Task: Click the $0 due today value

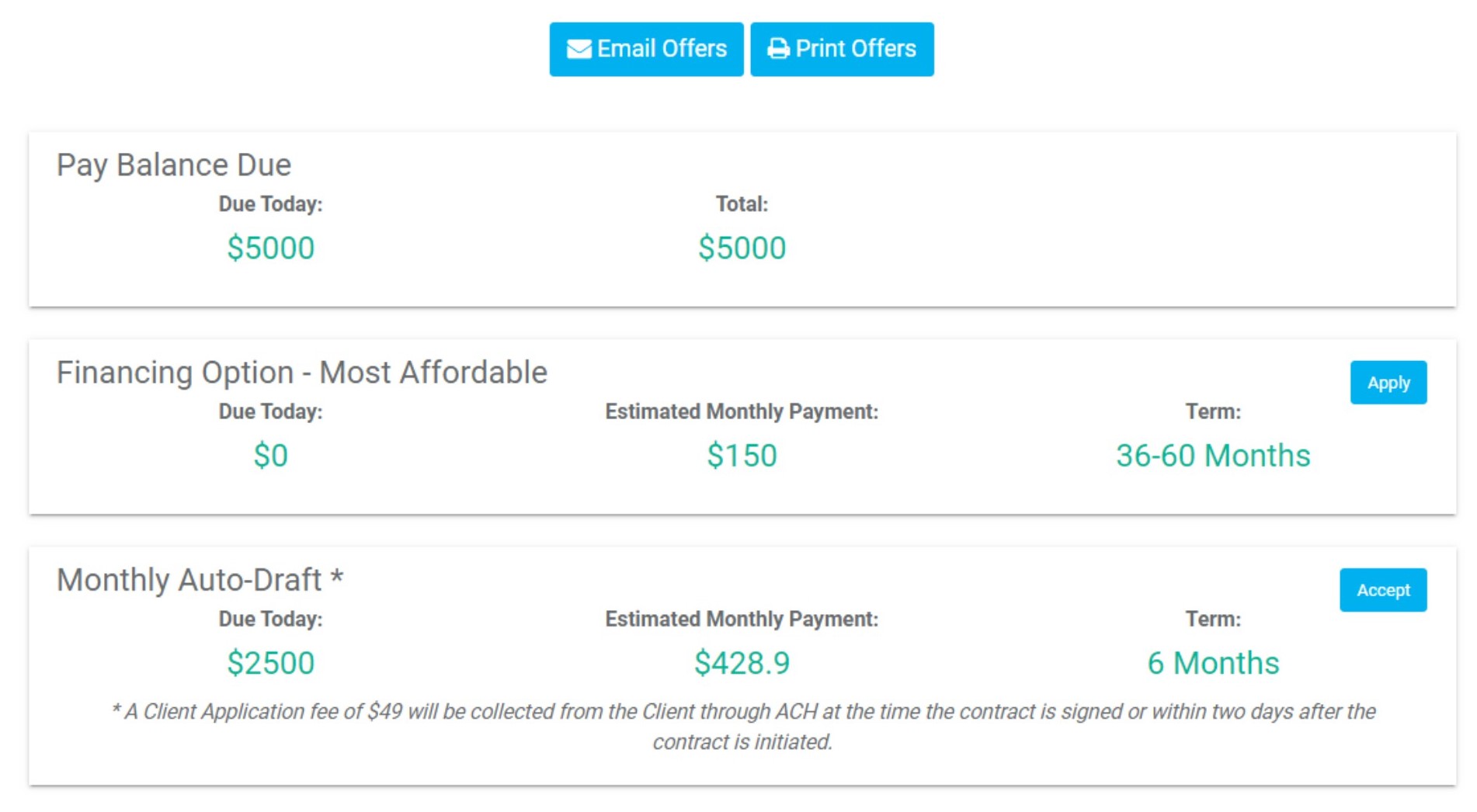Action: (x=270, y=456)
